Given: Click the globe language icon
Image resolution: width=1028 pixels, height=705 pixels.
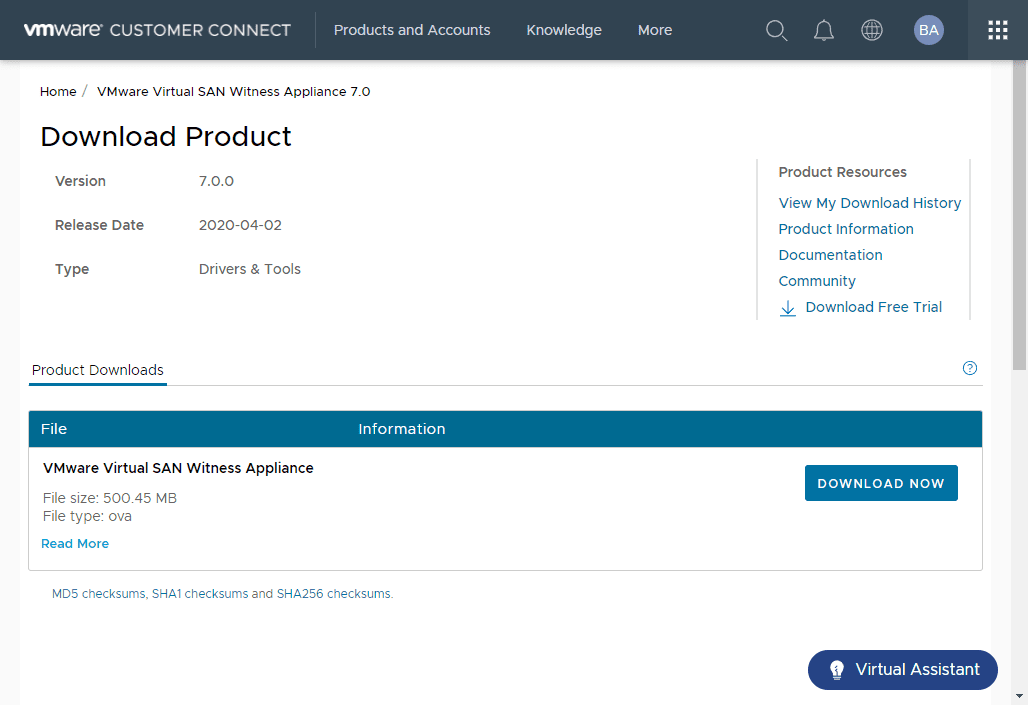Looking at the screenshot, I should pyautogui.click(x=872, y=30).
